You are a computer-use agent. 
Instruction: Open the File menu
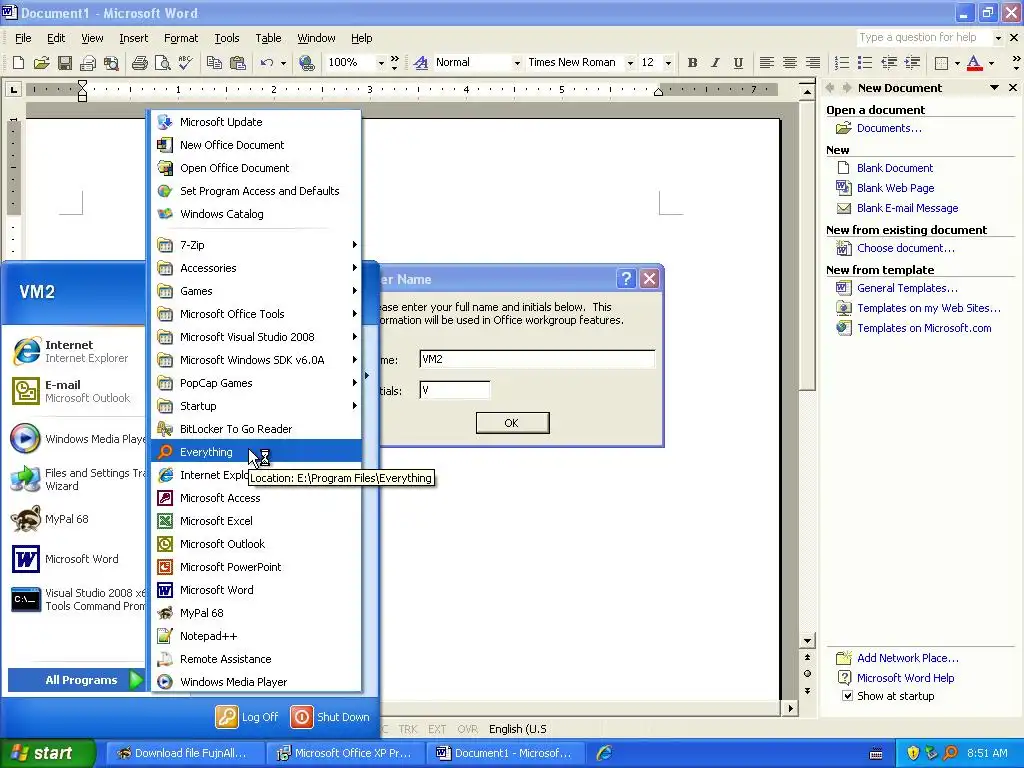[x=23, y=38]
